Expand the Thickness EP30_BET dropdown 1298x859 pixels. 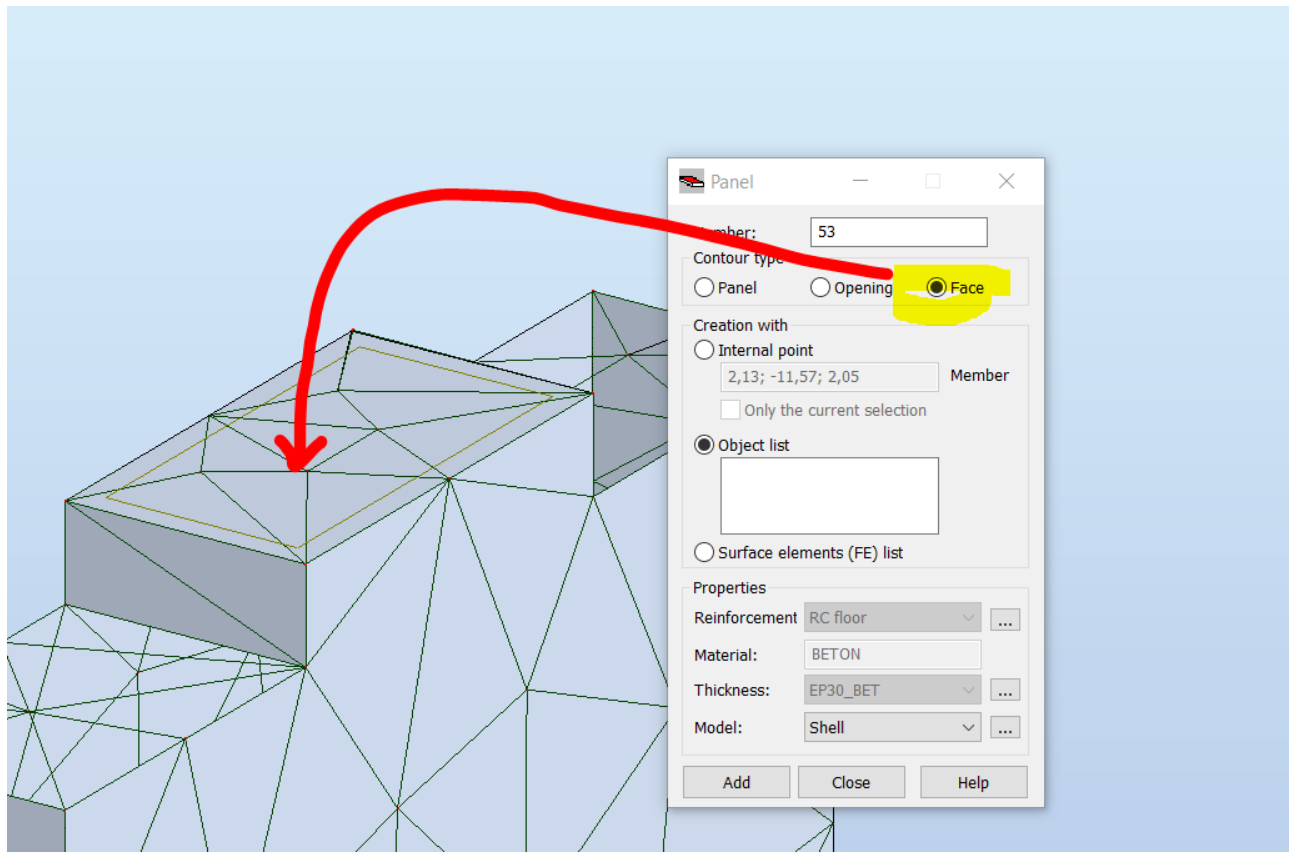tap(969, 690)
